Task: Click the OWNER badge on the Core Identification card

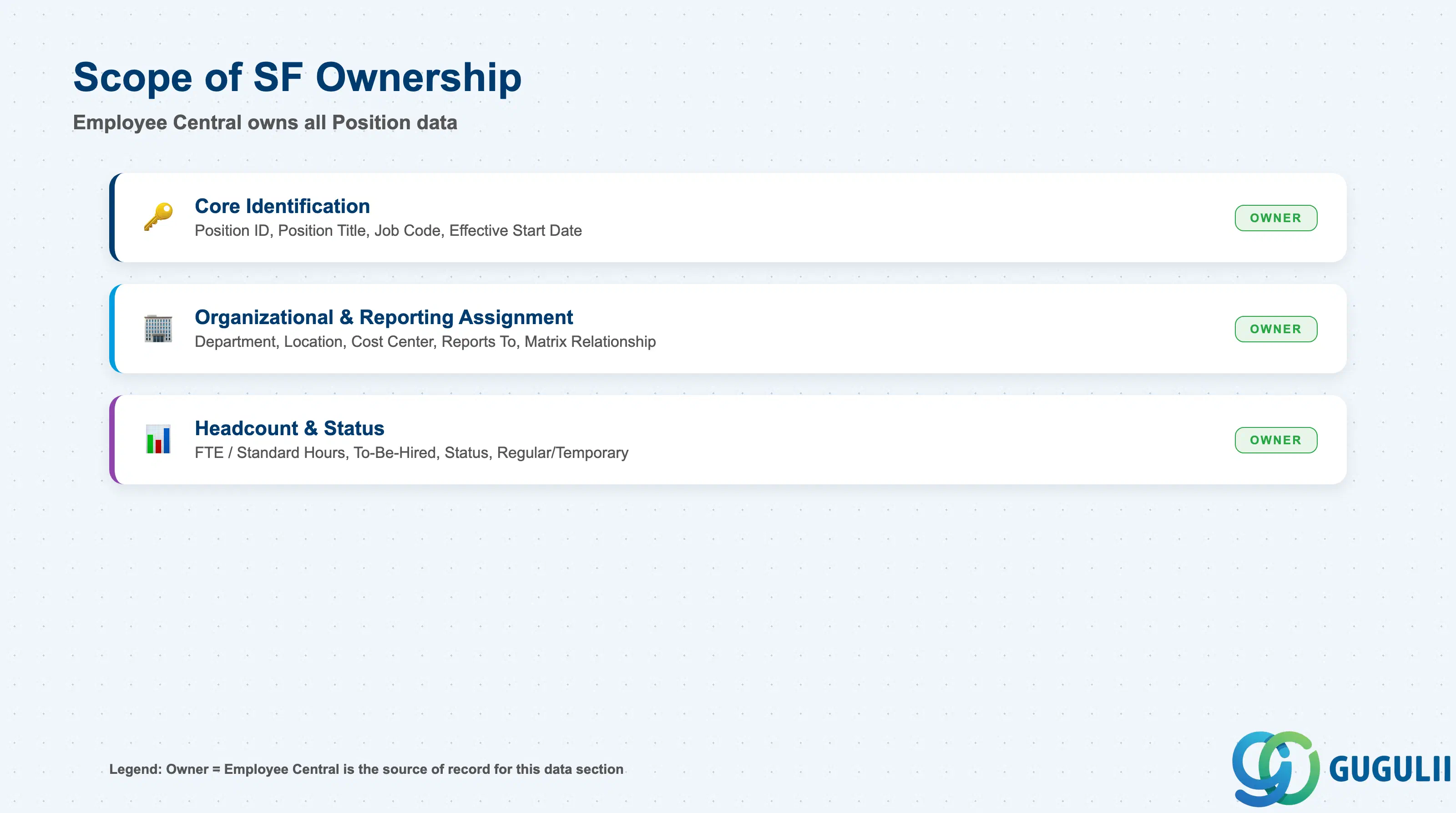Action: (x=1276, y=218)
